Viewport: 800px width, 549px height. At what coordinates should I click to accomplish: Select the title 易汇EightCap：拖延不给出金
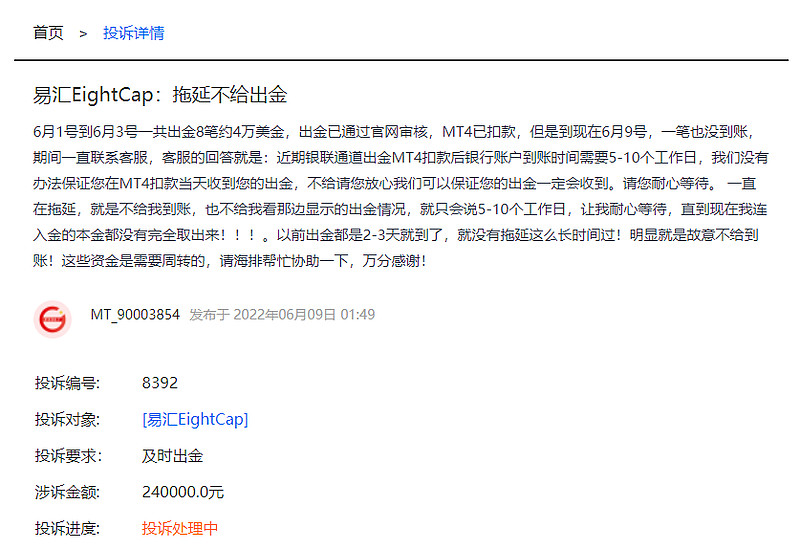pyautogui.click(x=160, y=96)
